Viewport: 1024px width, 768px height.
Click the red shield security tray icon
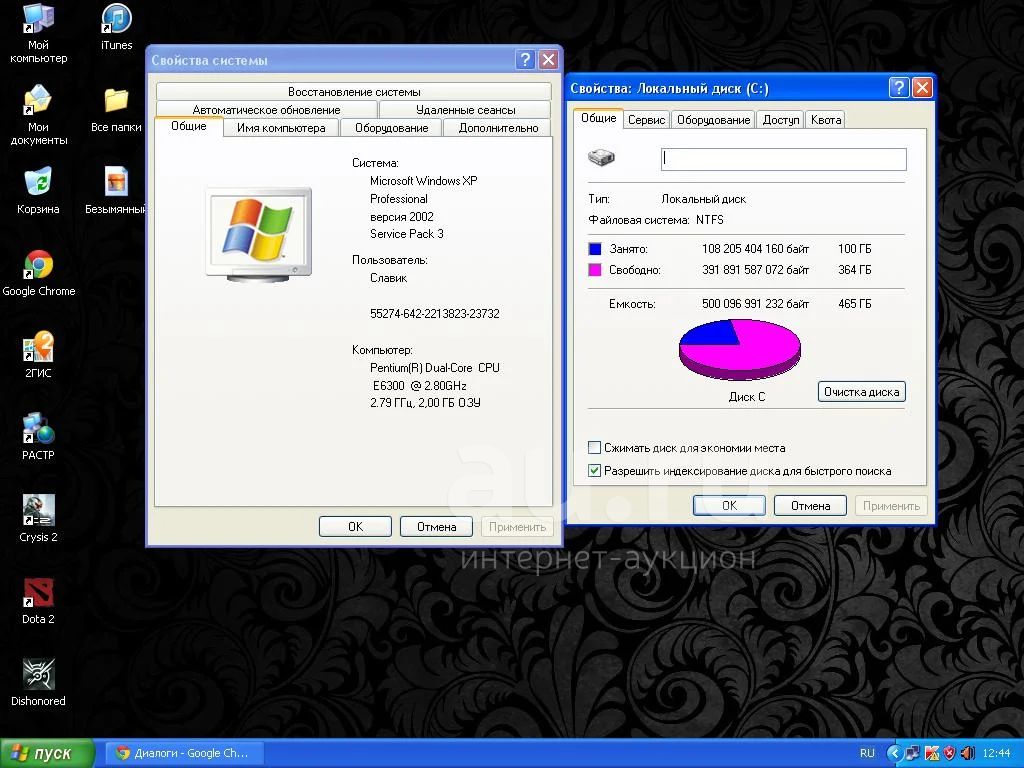pyautogui.click(x=950, y=753)
